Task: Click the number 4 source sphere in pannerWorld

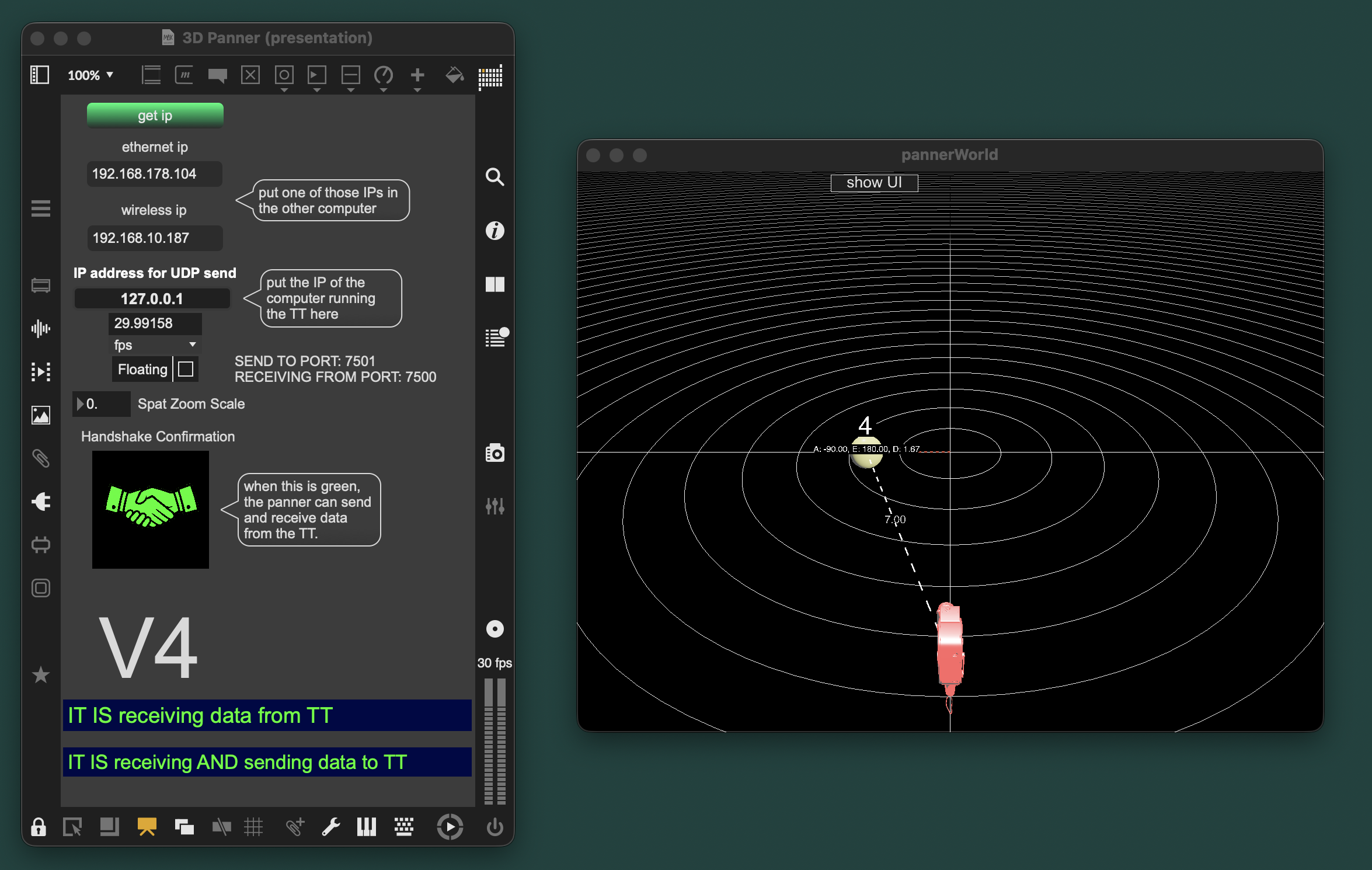Action: (x=866, y=453)
